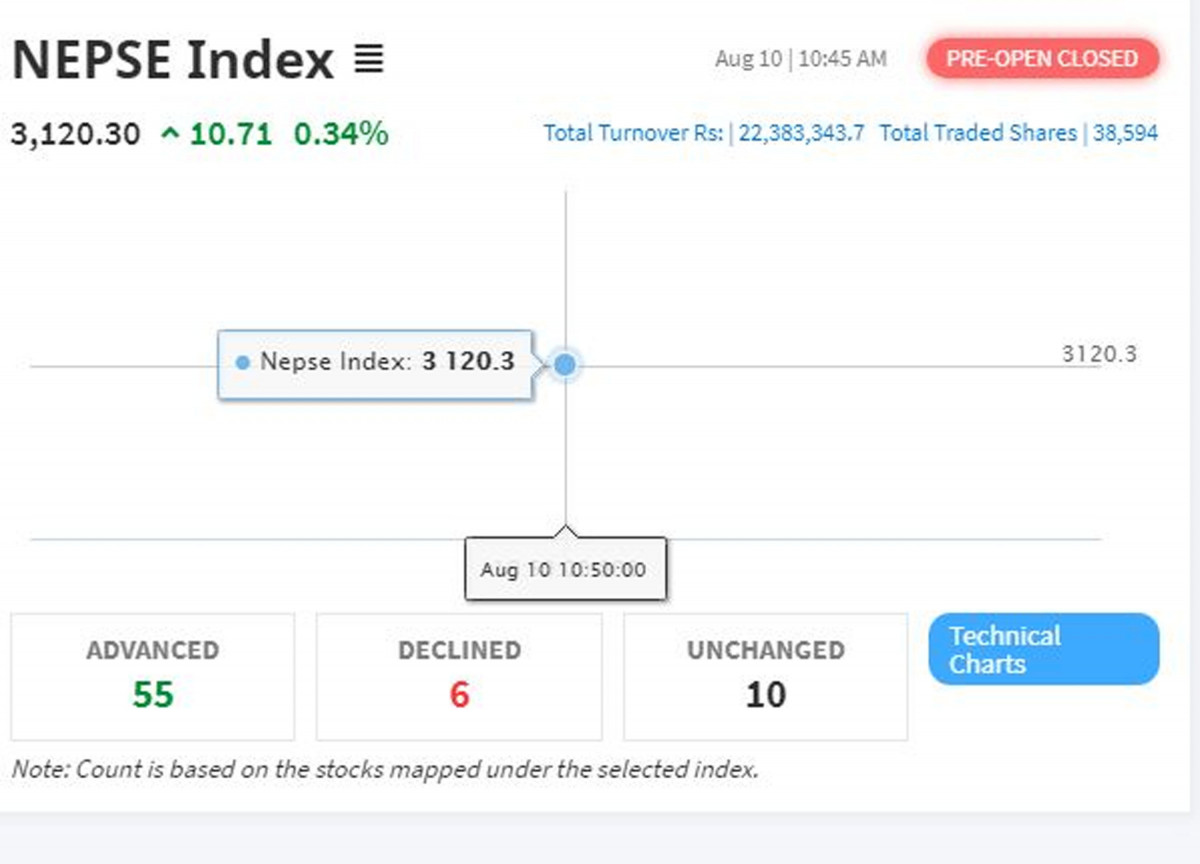Select the DECLINED stocks box
The height and width of the screenshot is (864, 1200).
click(x=459, y=676)
